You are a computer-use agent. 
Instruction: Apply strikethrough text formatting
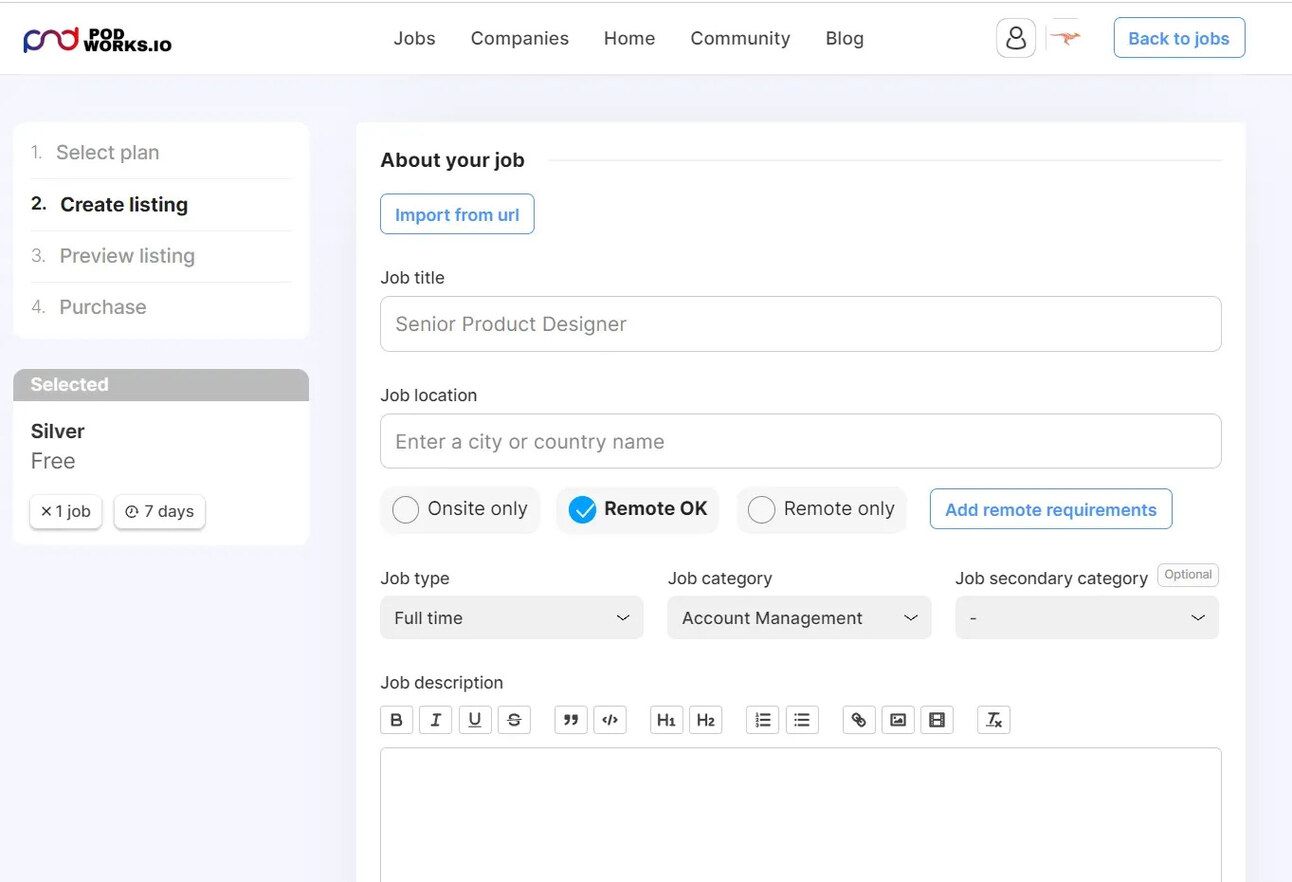514,720
